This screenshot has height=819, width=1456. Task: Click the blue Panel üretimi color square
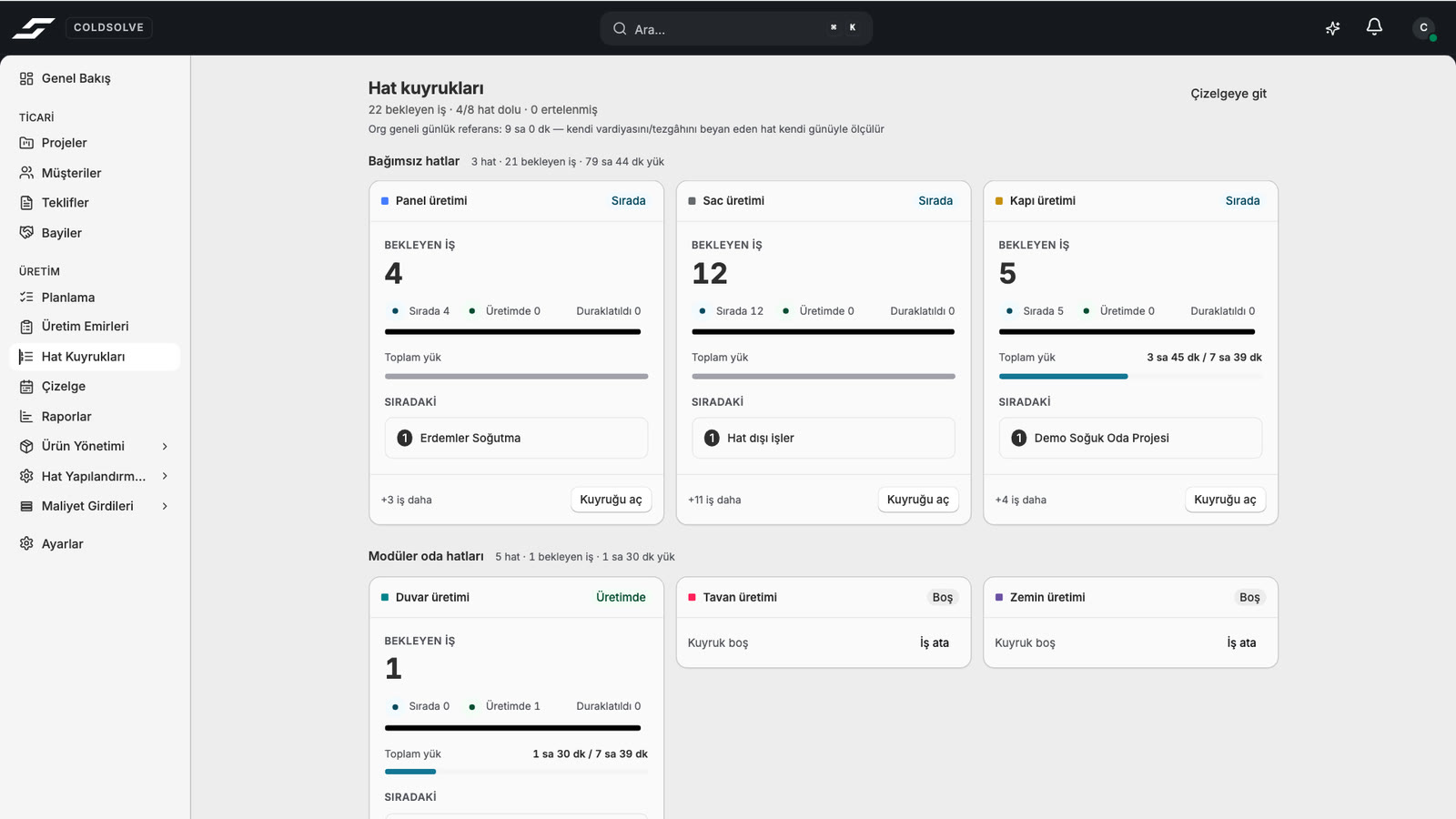coord(385,201)
